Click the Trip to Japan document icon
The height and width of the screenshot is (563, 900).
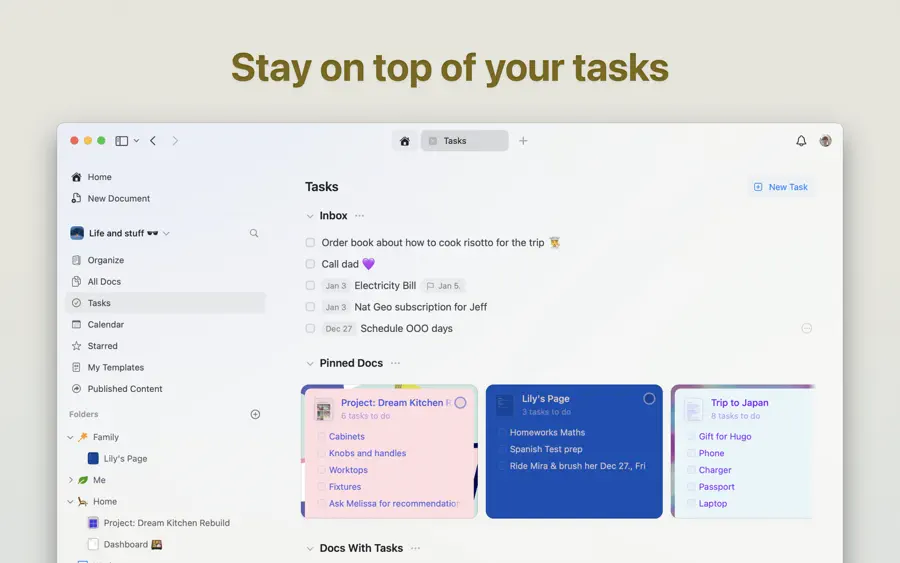pyautogui.click(x=693, y=410)
